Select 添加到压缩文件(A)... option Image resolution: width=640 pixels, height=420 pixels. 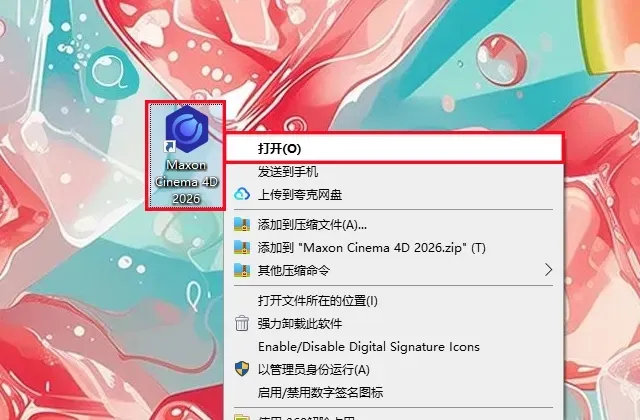coord(312,224)
